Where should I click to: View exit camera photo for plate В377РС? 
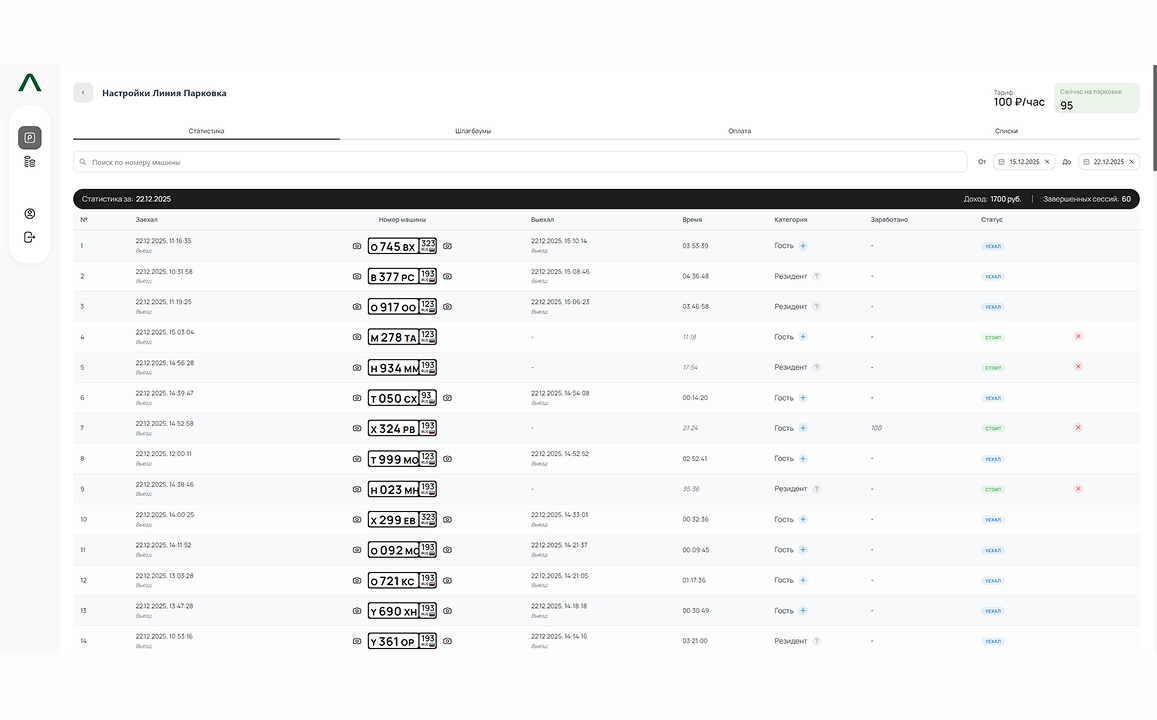tap(447, 276)
